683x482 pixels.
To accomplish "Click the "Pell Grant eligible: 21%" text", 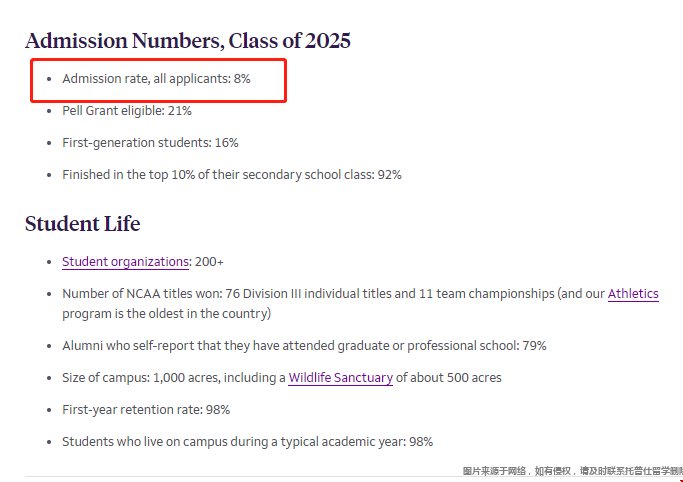I will pyautogui.click(x=127, y=111).
